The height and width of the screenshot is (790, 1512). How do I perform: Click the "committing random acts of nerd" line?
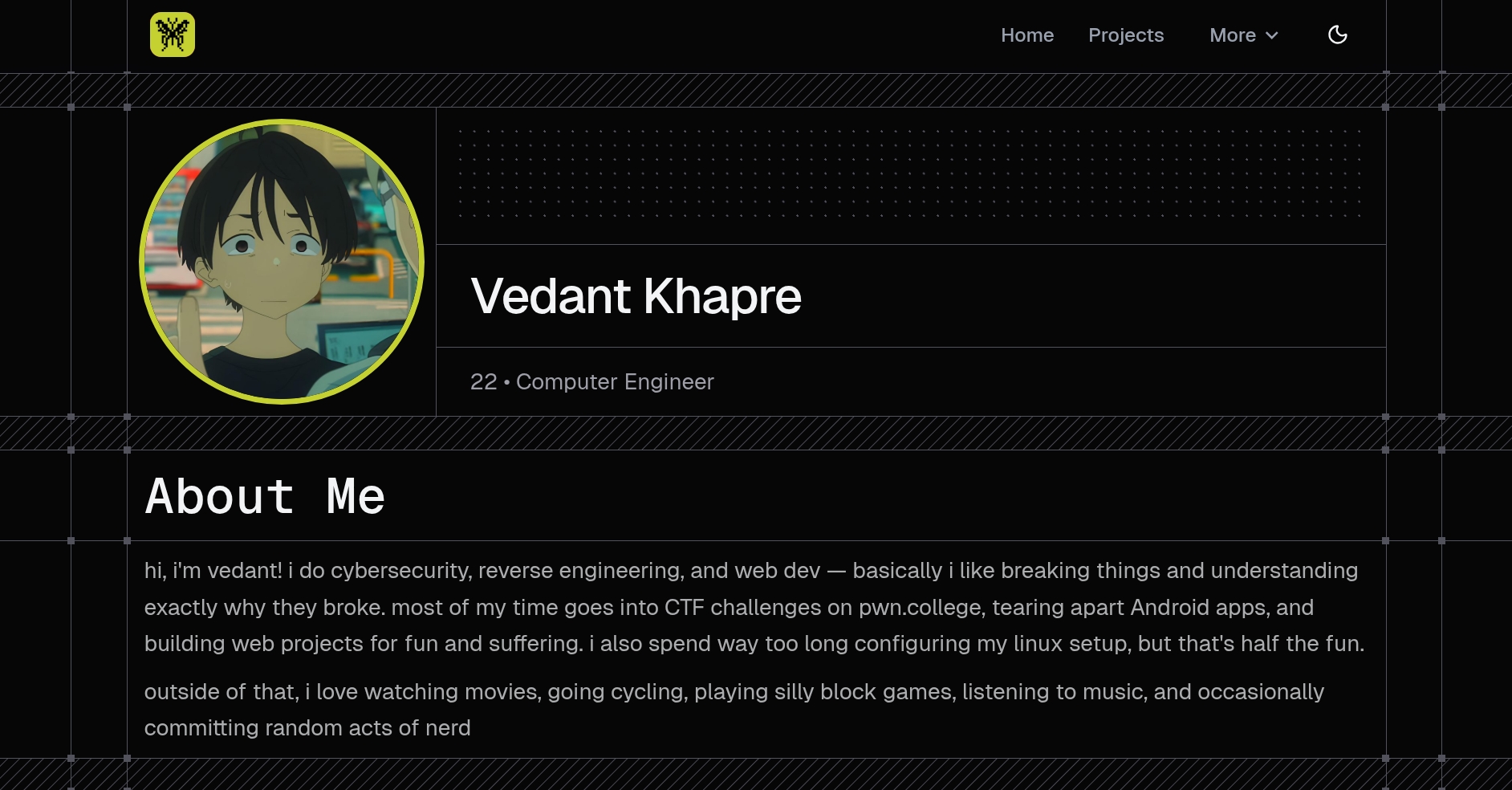pos(307,728)
